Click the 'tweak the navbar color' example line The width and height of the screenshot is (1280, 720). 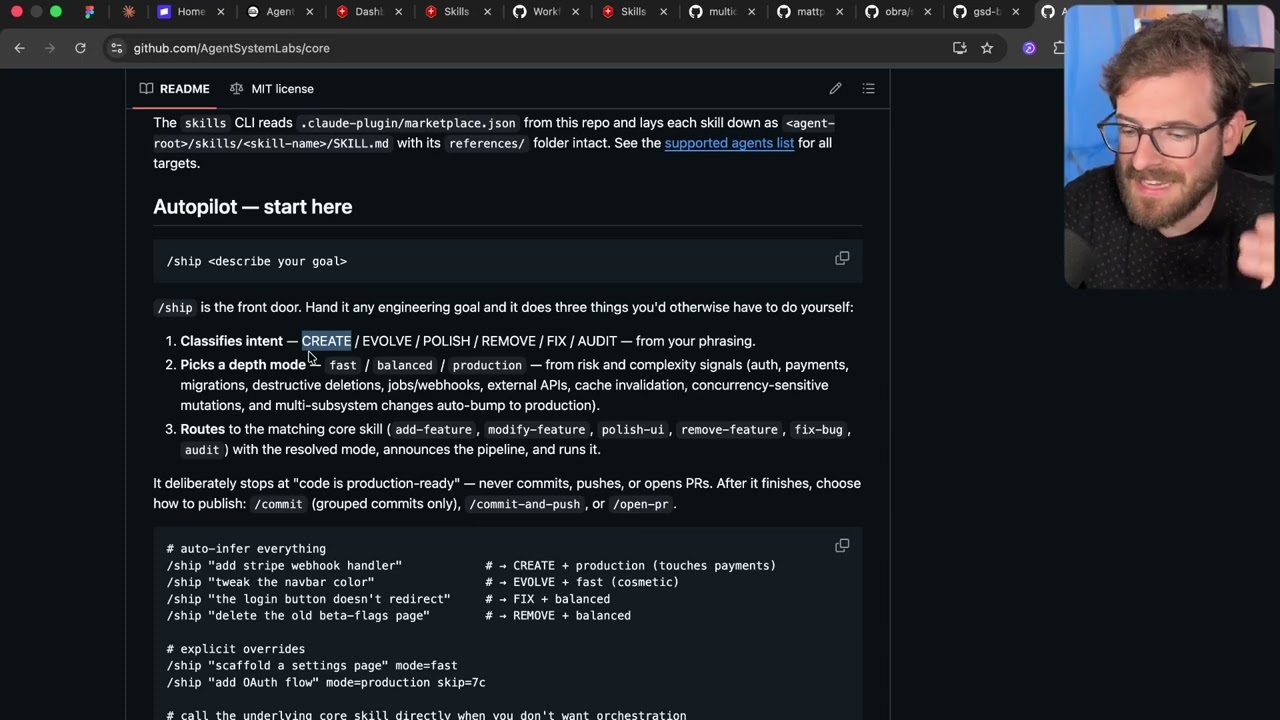[423, 582]
